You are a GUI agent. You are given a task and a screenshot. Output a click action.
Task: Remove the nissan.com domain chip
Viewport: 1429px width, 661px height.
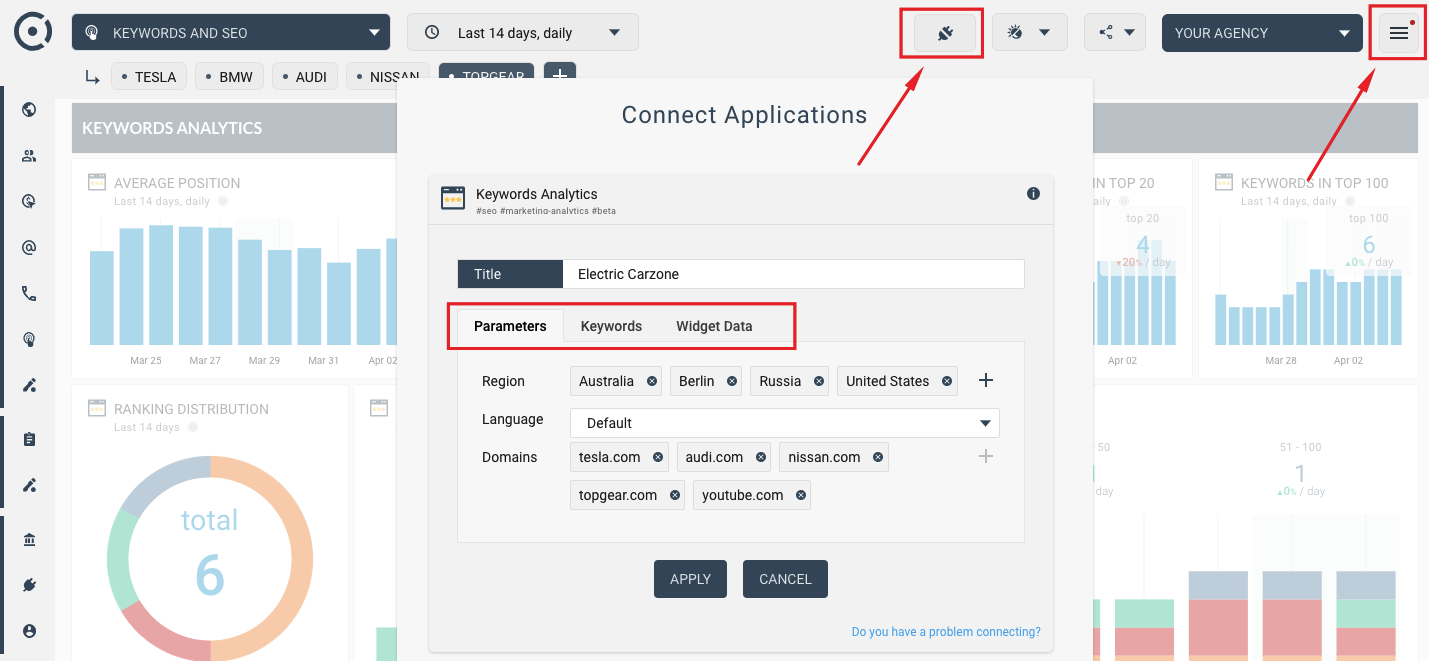point(878,457)
